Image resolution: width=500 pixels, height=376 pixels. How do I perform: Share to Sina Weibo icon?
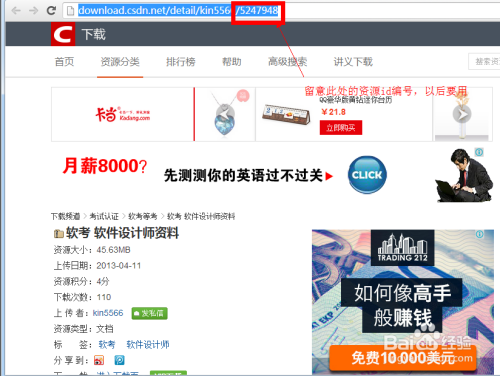(x=99, y=360)
